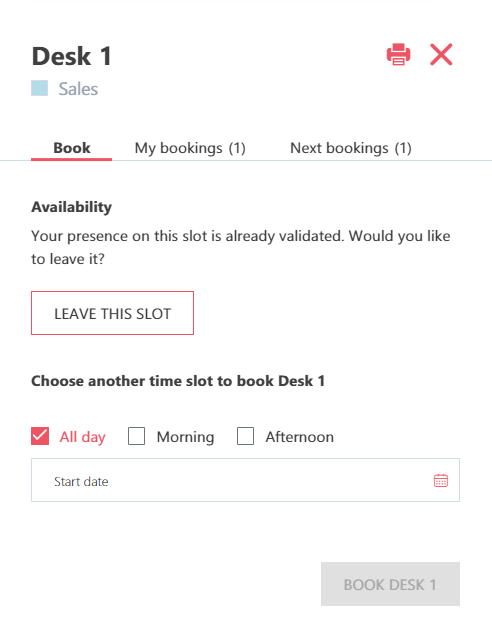Click the LEAVE THIS SLOT button
Viewport: 492px width, 622px height.
[112, 313]
